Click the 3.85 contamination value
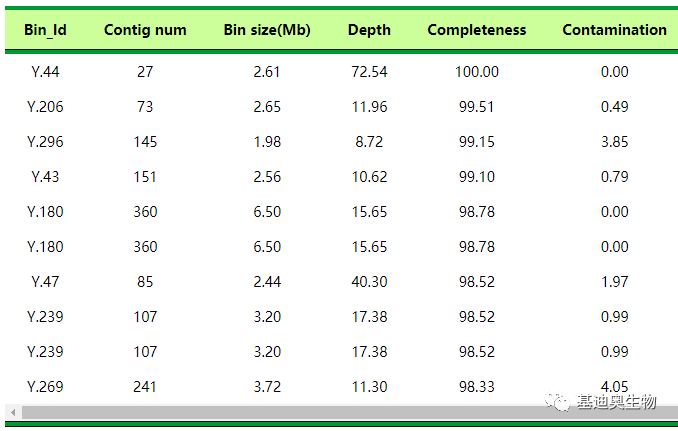The height and width of the screenshot is (431, 678). [x=614, y=142]
